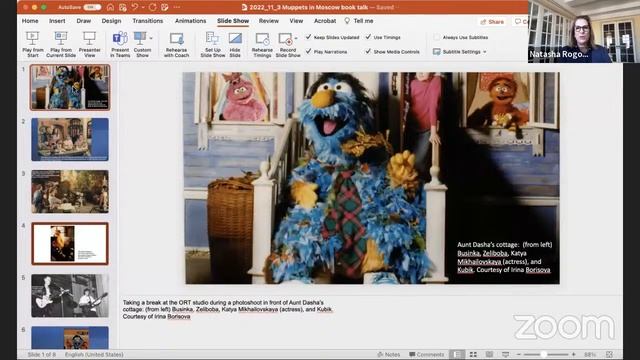Uncheck Play Narrations
640x360 pixels.
(309, 51)
